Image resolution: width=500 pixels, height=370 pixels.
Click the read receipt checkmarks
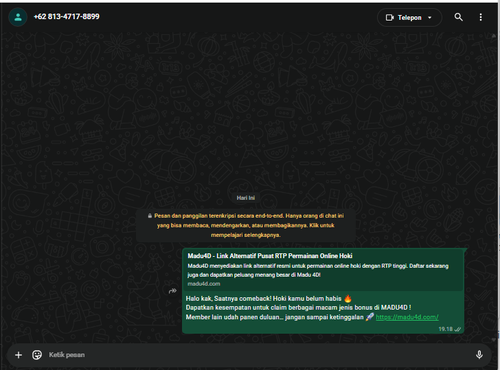pos(458,329)
